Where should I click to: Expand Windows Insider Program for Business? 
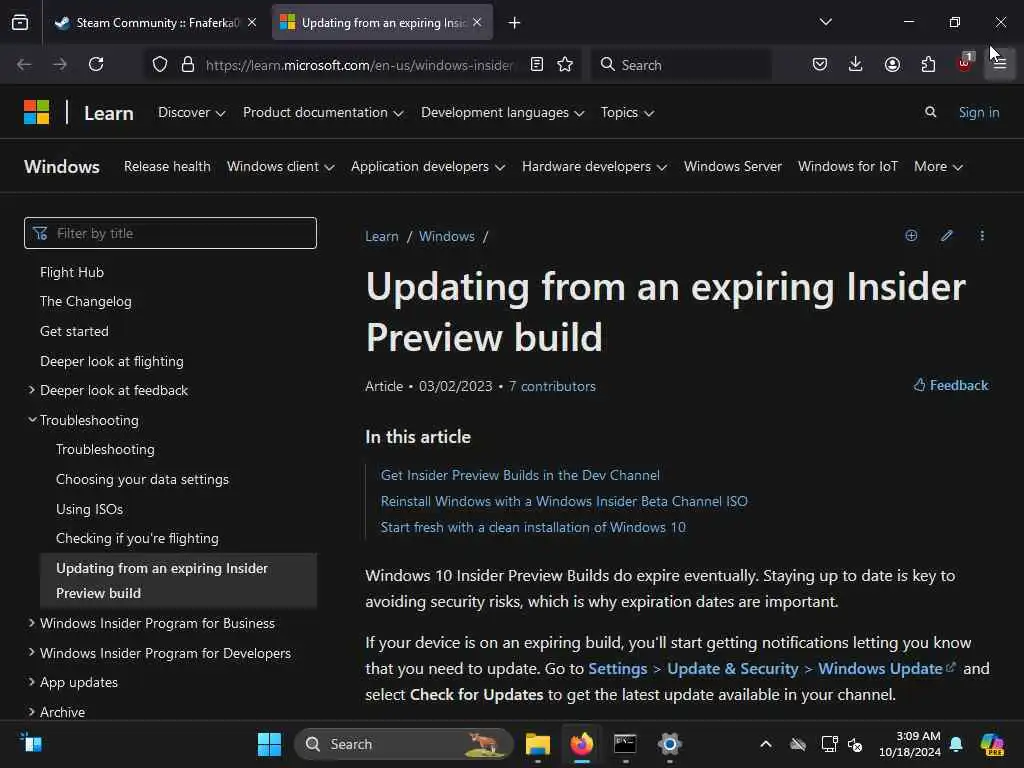31,623
